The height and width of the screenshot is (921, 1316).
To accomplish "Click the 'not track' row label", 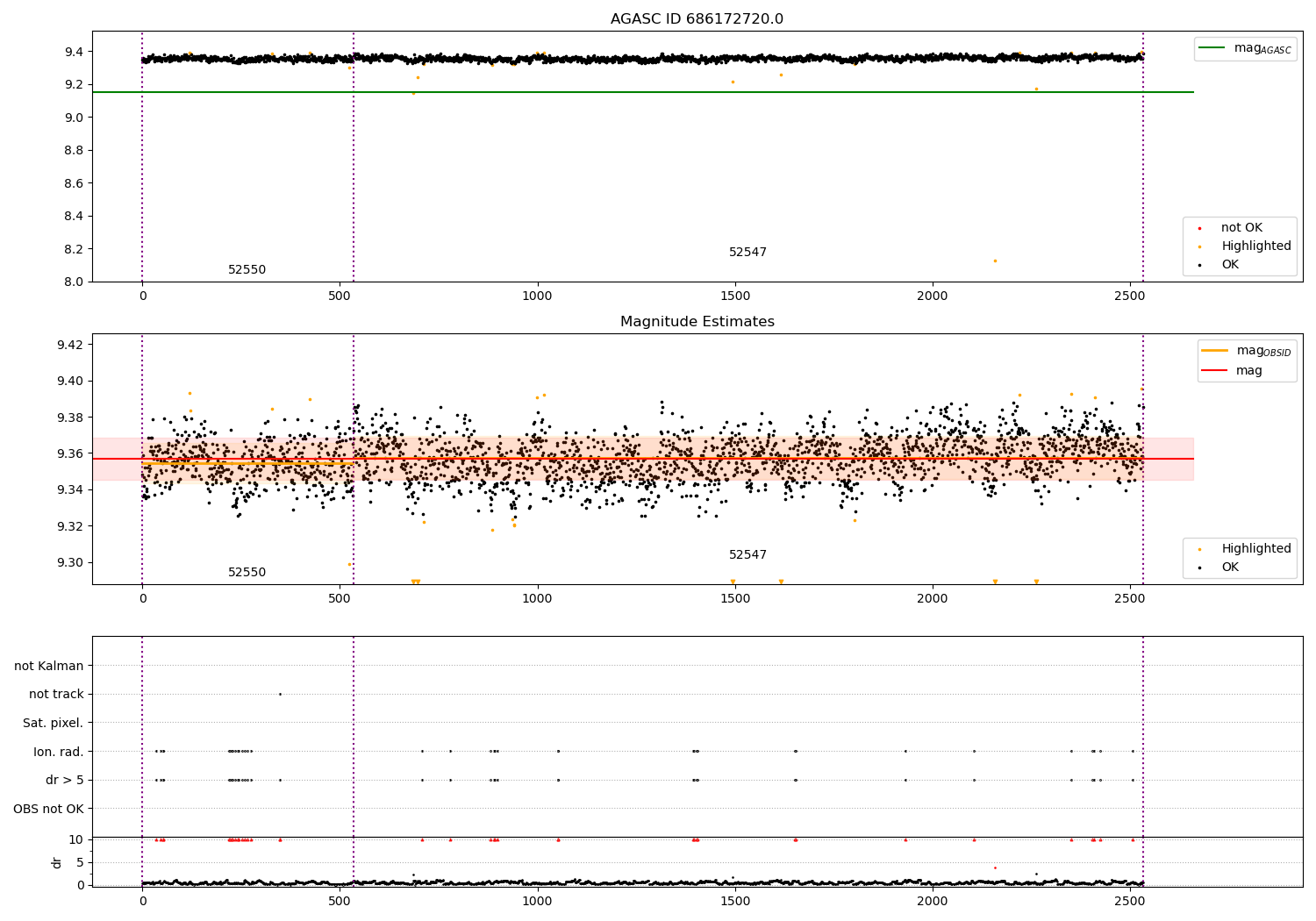I will (56, 695).
